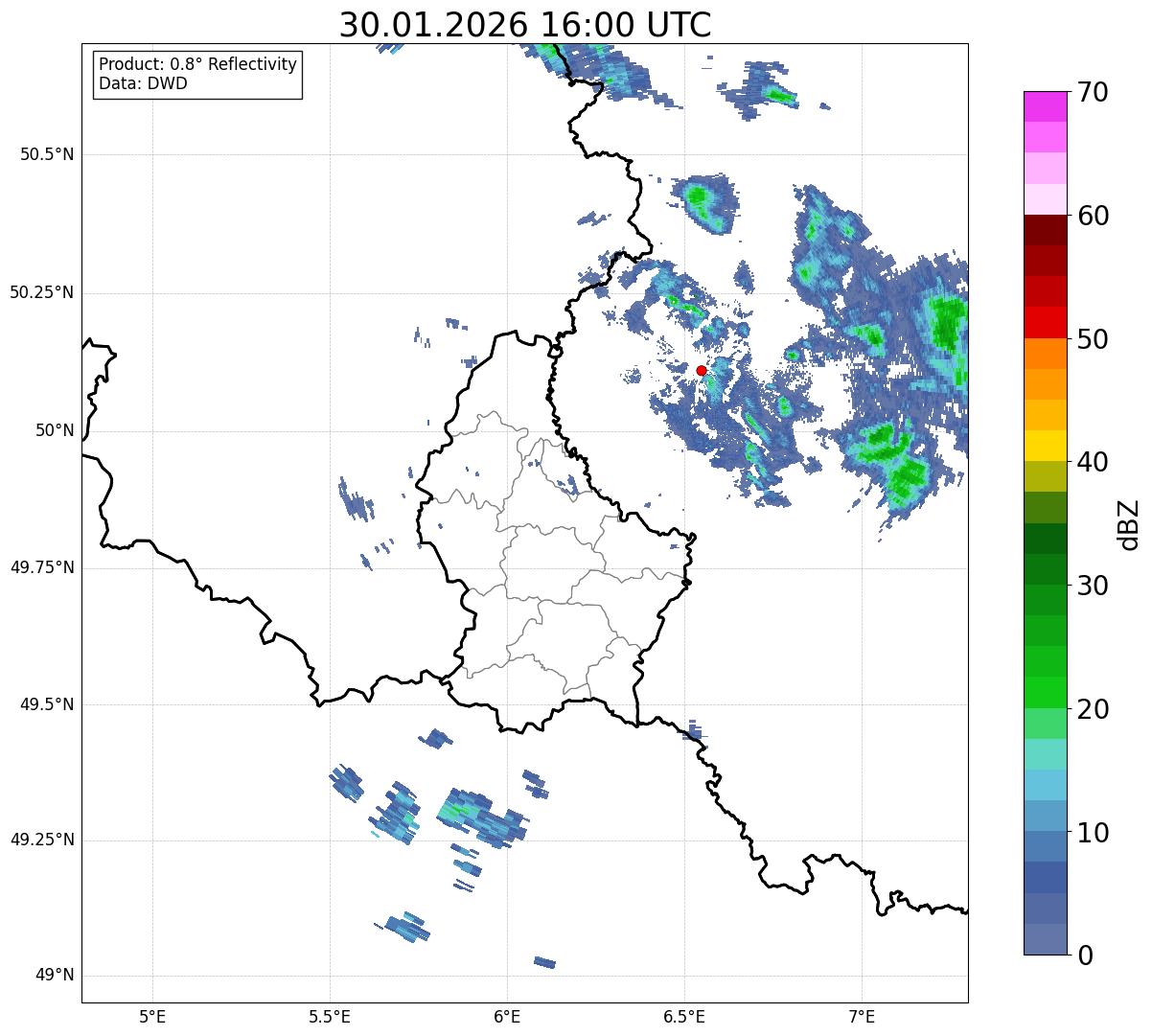
Task: Click the "49.75°N" latitude label
Action: point(42,567)
